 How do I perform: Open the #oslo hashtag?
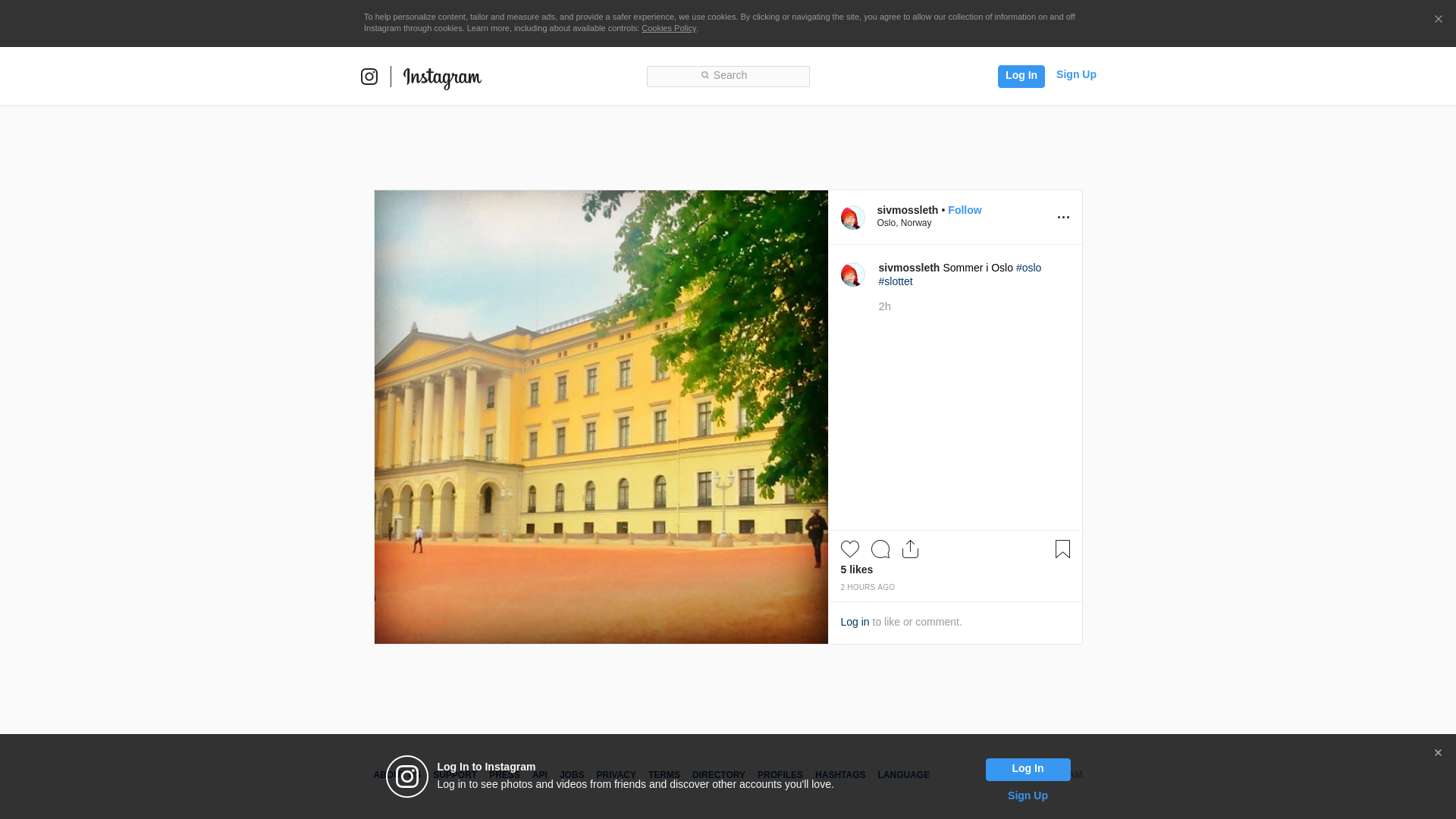point(1028,268)
